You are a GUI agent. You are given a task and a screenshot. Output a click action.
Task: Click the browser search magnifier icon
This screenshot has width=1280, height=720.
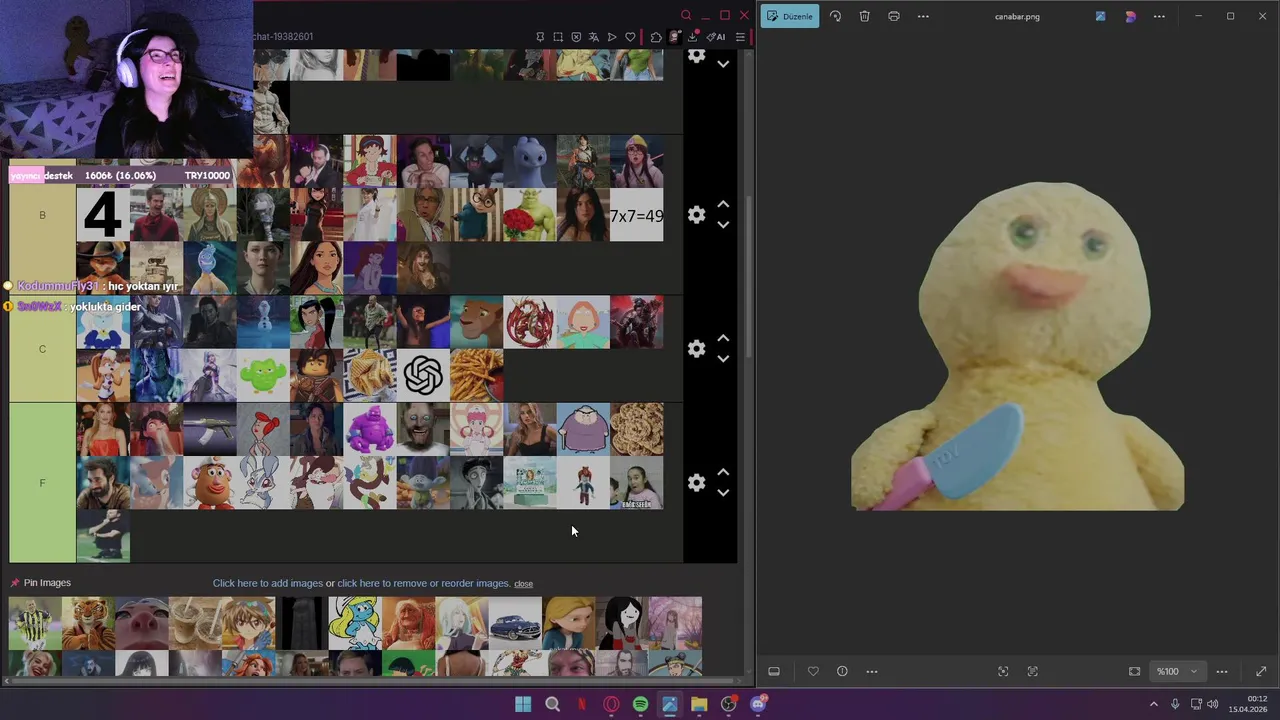(686, 15)
